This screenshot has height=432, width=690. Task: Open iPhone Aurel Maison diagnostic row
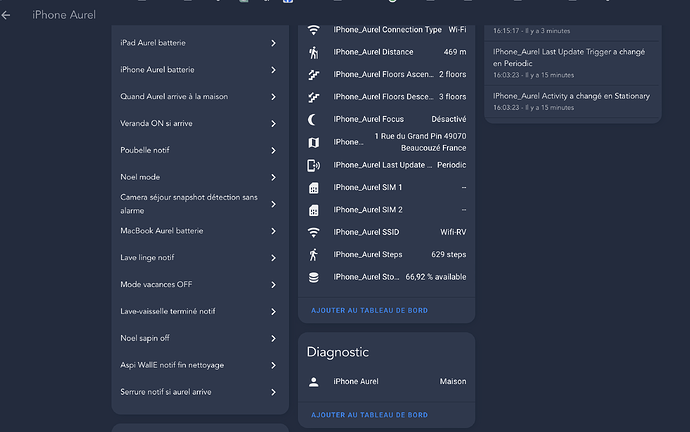tap(386, 382)
